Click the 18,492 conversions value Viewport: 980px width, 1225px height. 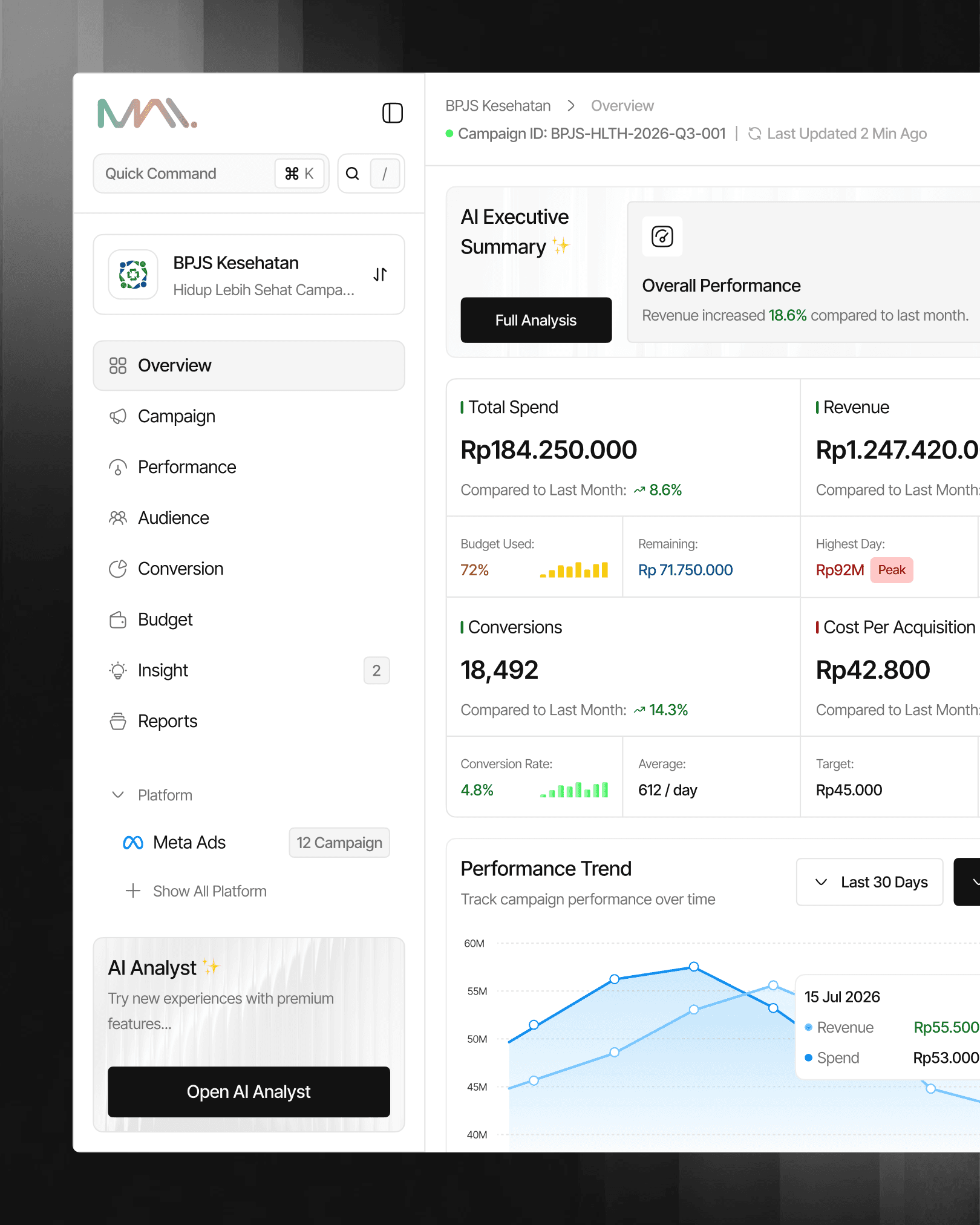499,670
